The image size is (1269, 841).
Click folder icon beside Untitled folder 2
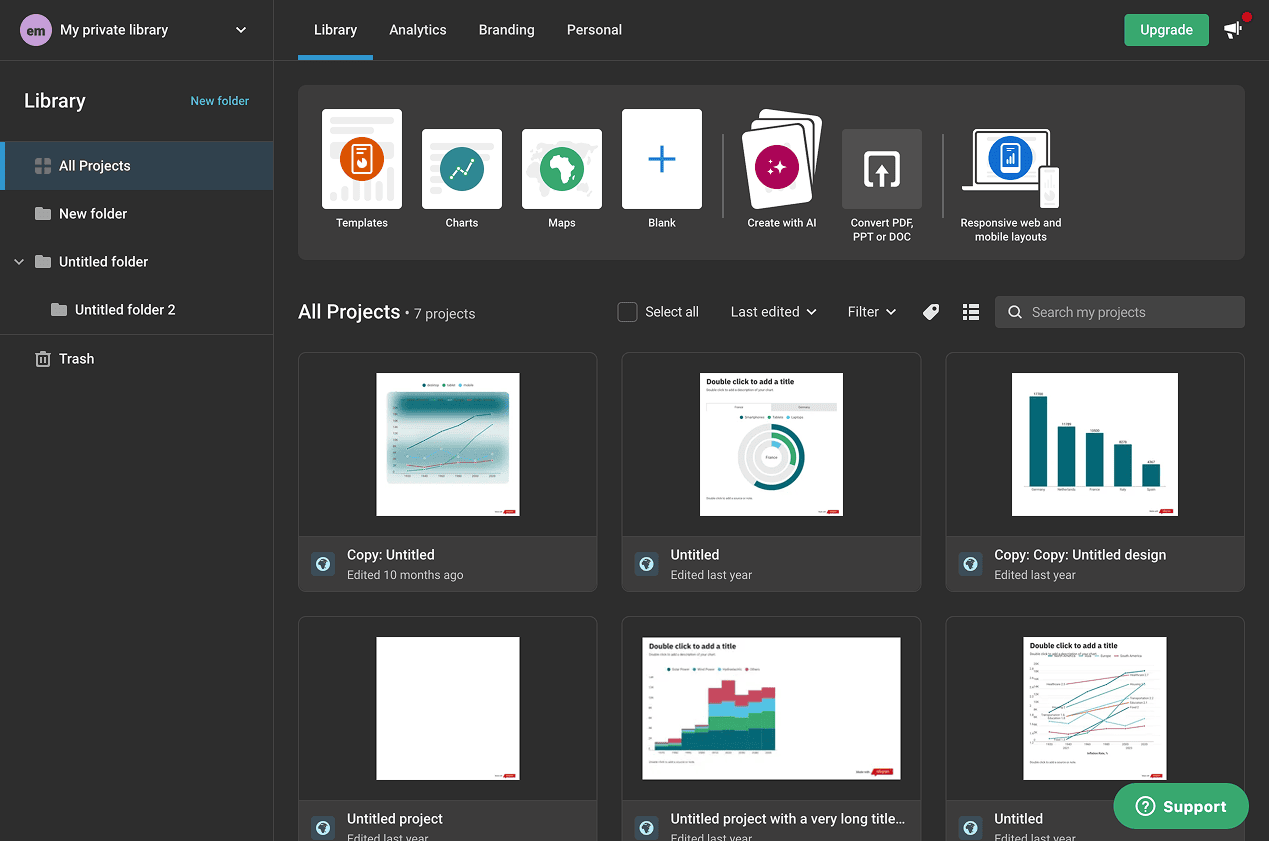(59, 310)
